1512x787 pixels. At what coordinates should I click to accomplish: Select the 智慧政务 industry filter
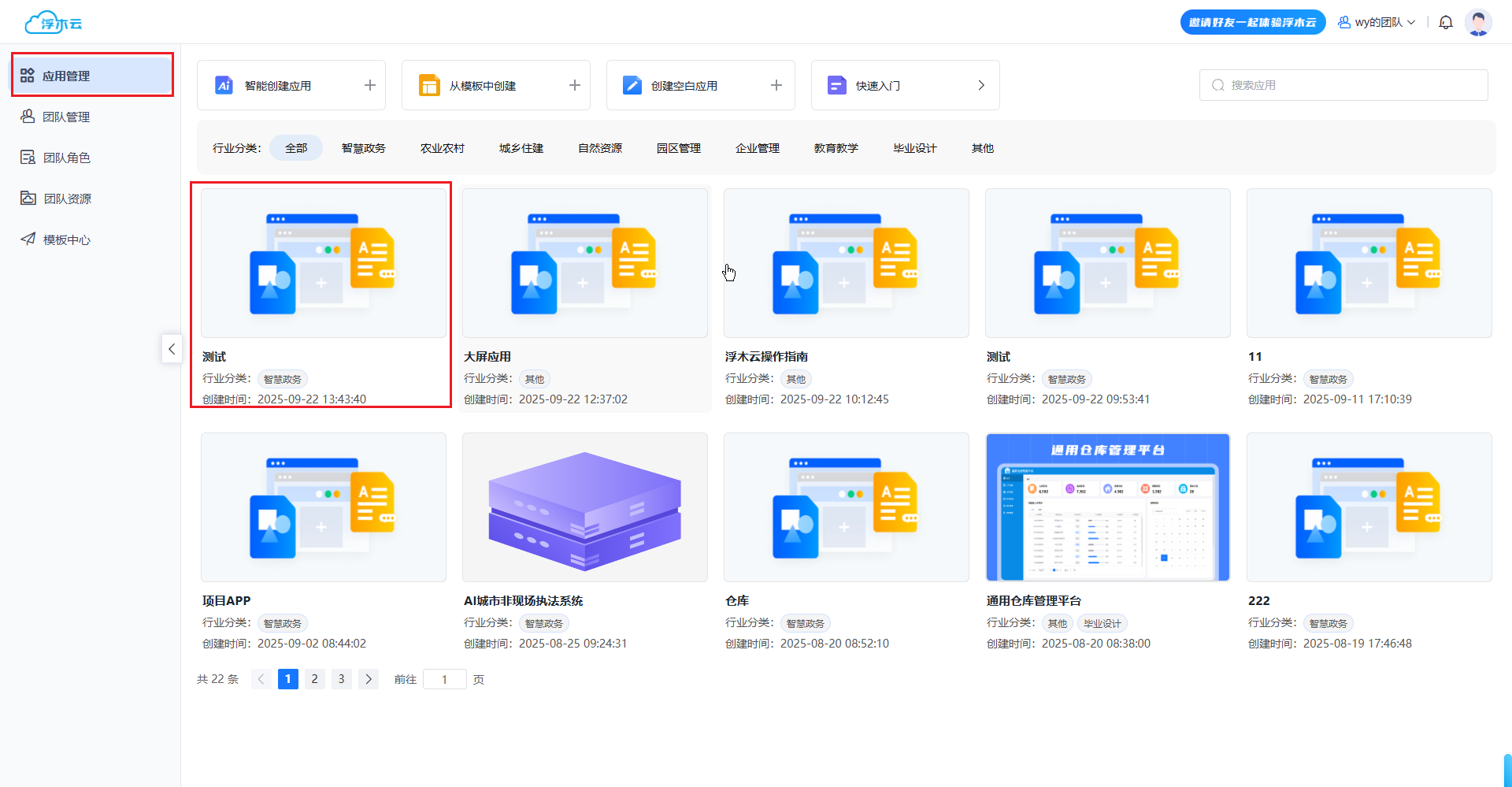(363, 148)
